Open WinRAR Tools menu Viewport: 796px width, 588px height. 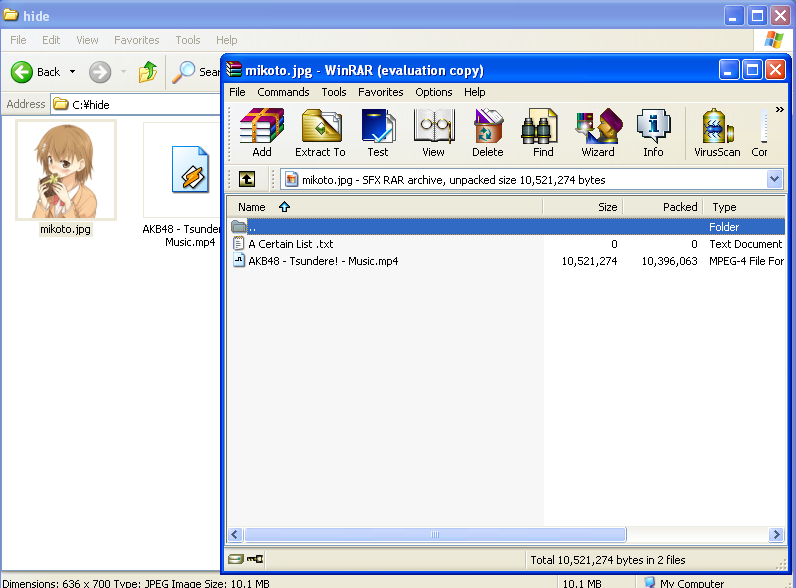pos(334,92)
